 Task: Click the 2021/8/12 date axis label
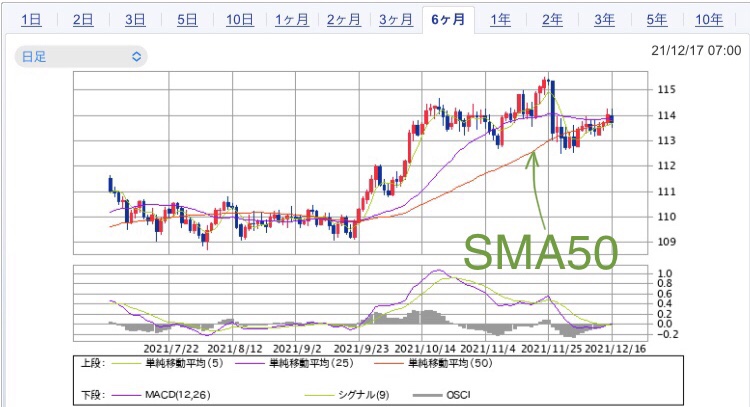pyautogui.click(x=235, y=349)
